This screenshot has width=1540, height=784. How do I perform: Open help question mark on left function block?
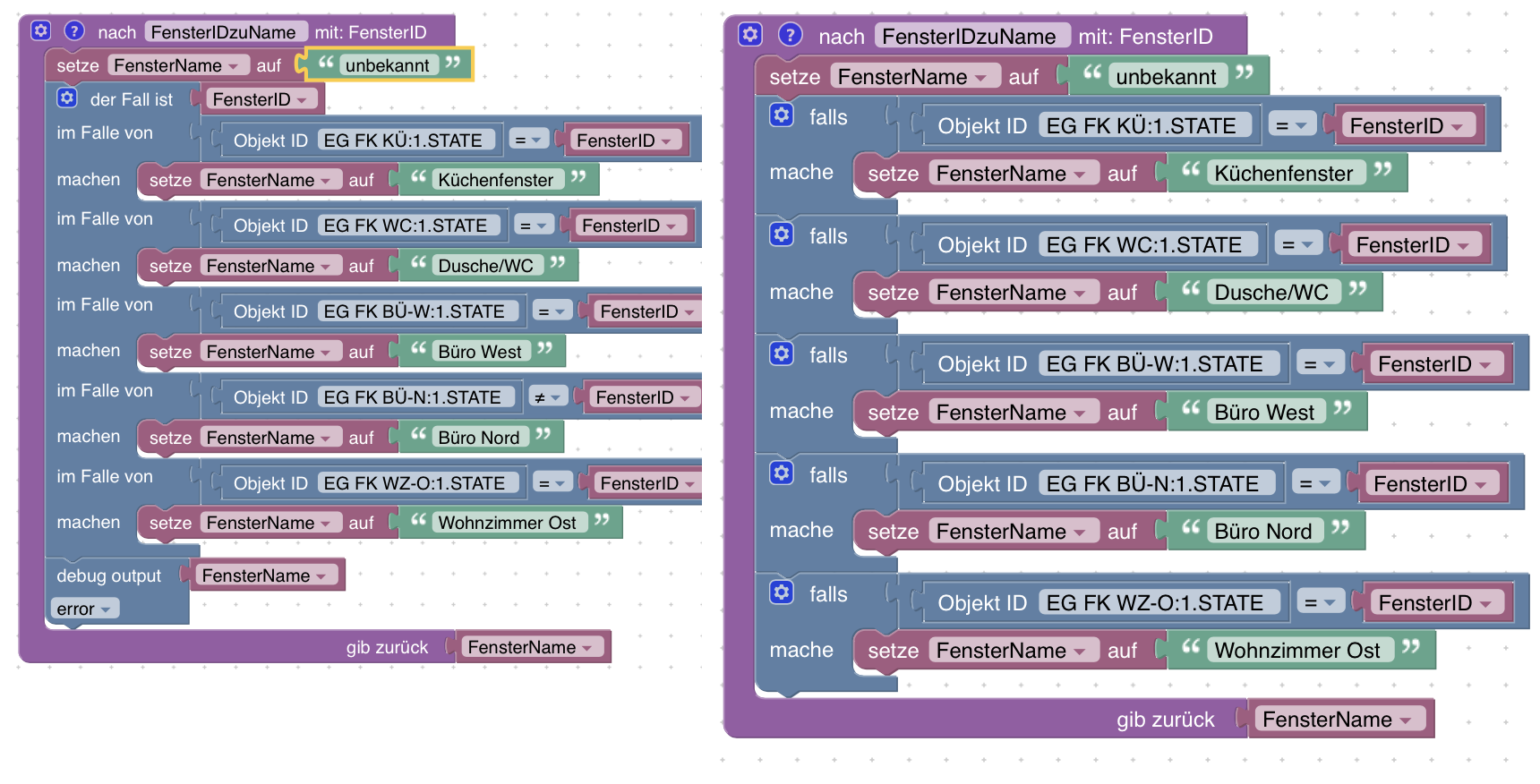(x=74, y=30)
